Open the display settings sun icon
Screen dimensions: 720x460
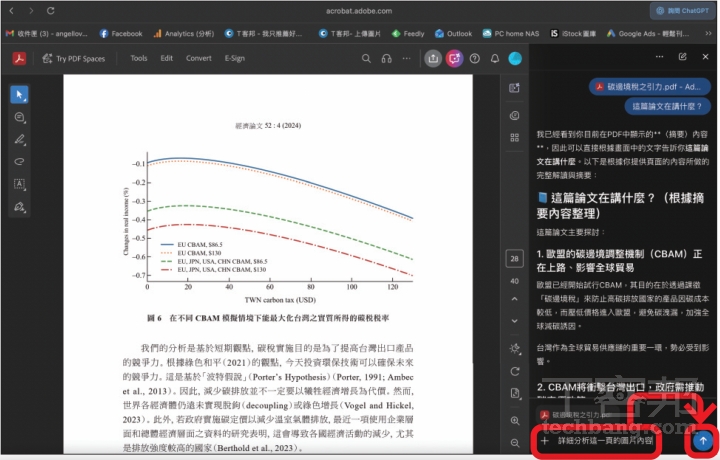click(515, 348)
